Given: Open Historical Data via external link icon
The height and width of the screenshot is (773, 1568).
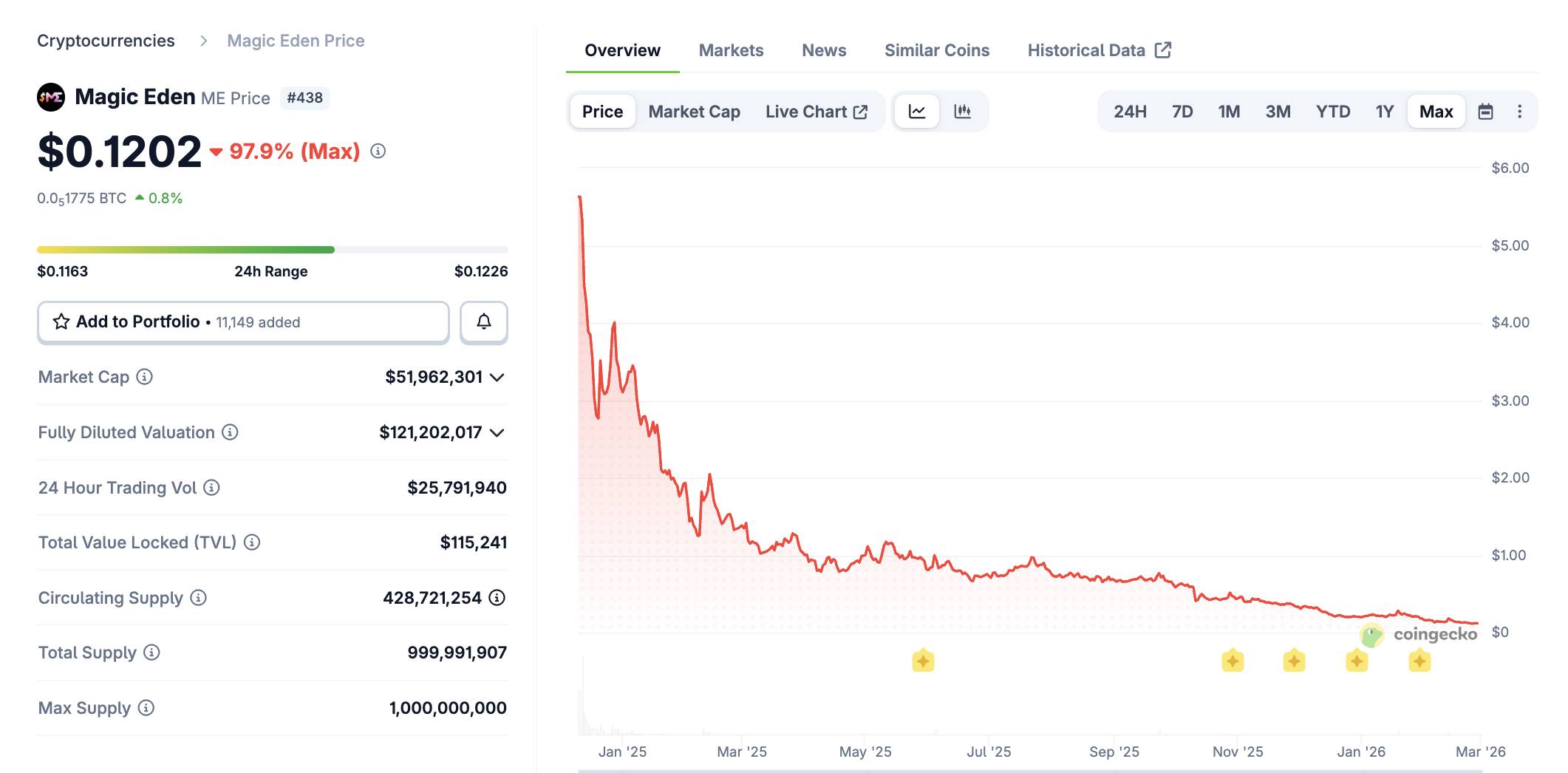Looking at the screenshot, I should [1163, 50].
